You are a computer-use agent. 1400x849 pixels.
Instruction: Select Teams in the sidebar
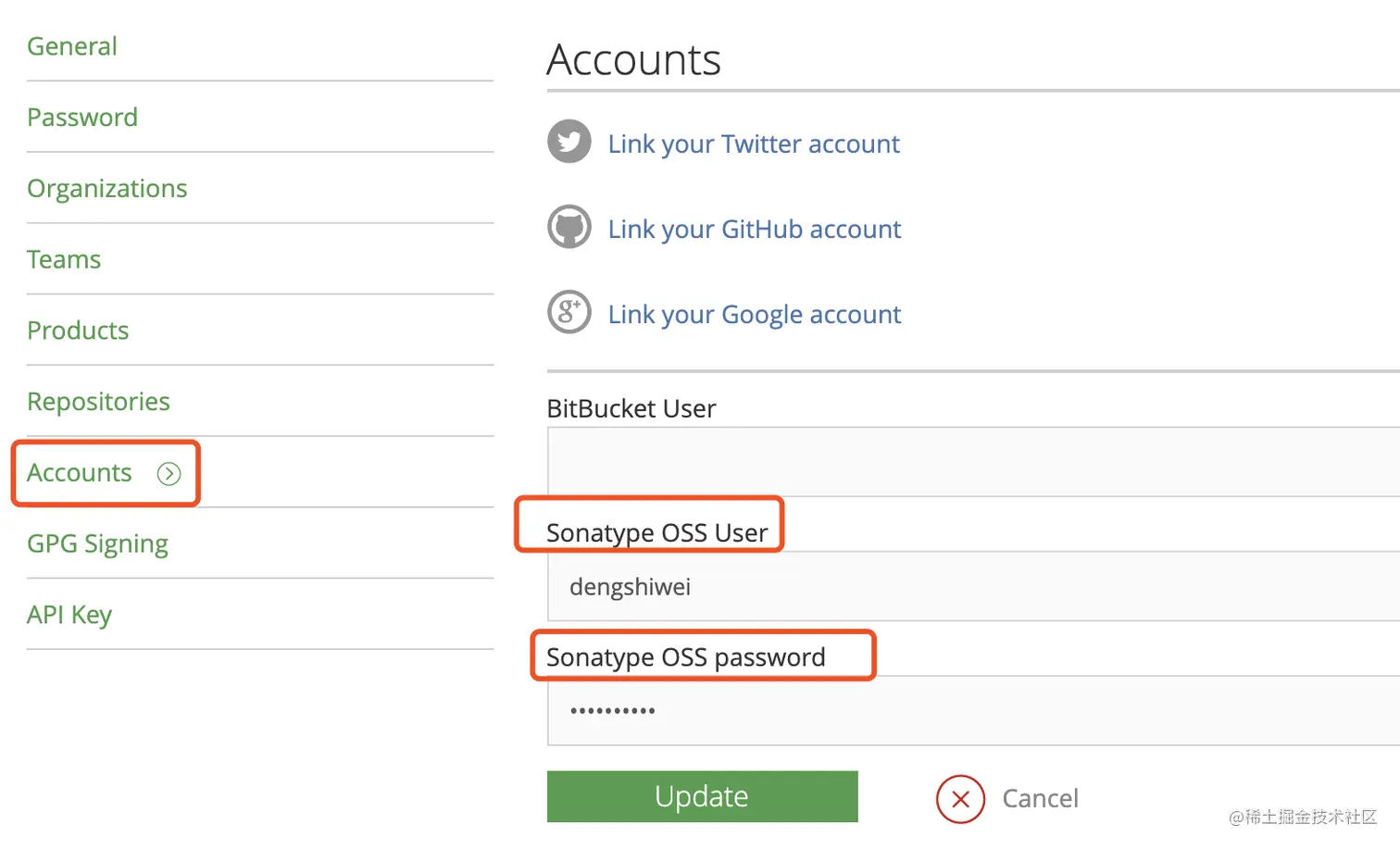click(64, 259)
